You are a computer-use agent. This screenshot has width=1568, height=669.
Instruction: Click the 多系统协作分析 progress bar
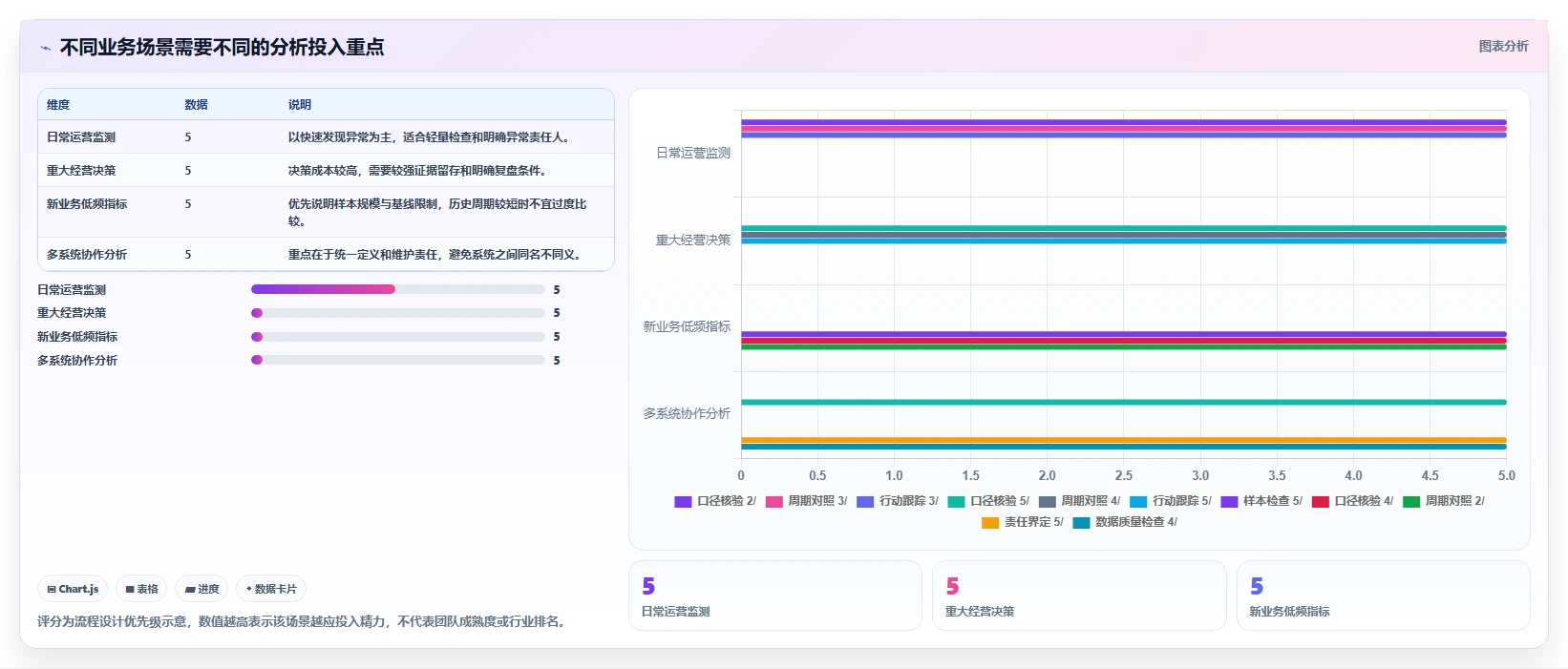pyautogui.click(x=398, y=360)
